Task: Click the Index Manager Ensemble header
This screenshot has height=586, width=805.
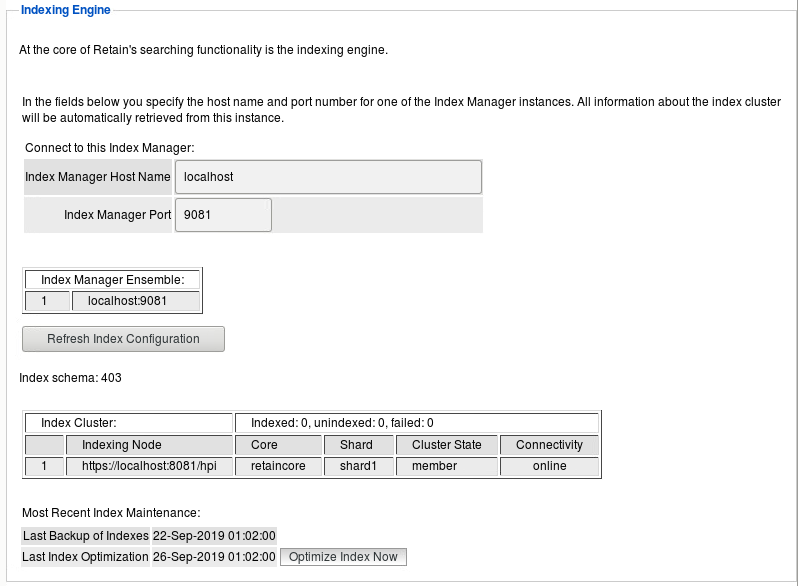Action: [x=112, y=279]
